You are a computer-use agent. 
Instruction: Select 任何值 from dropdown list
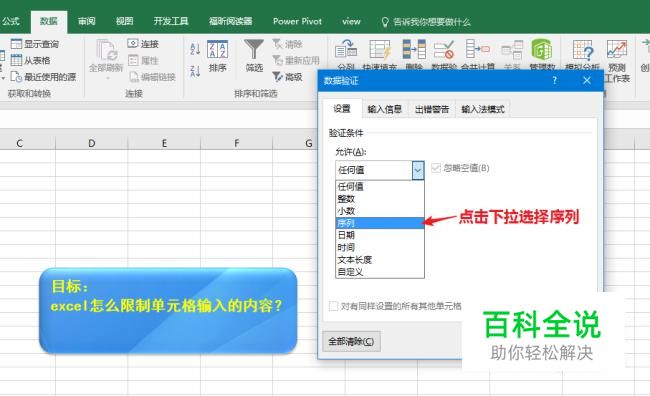pyautogui.click(x=380, y=187)
